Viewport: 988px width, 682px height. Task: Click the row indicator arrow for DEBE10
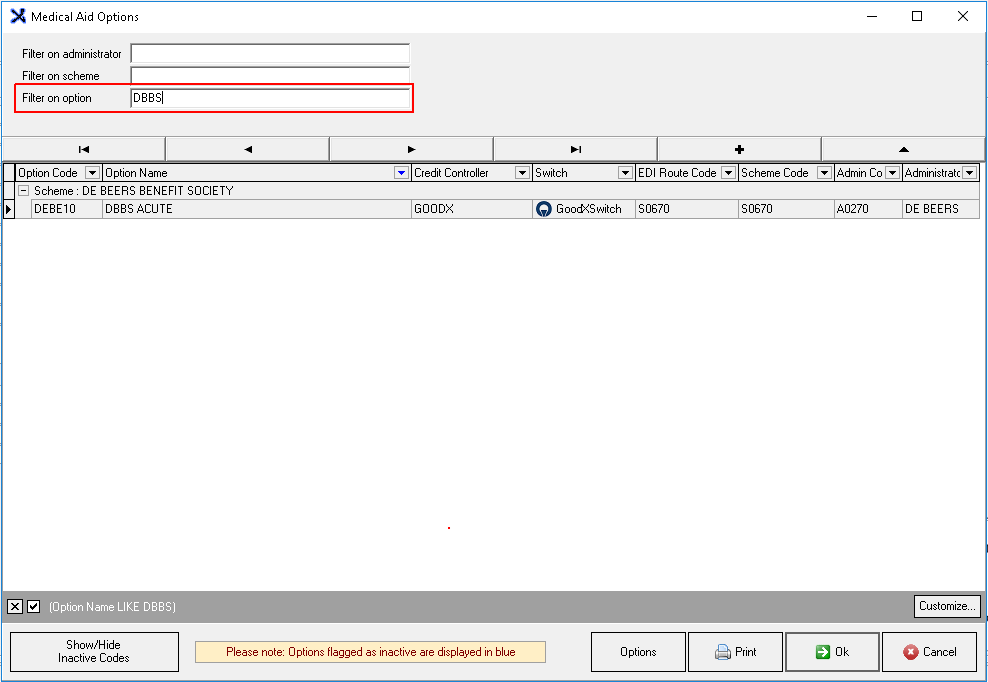(x=9, y=209)
